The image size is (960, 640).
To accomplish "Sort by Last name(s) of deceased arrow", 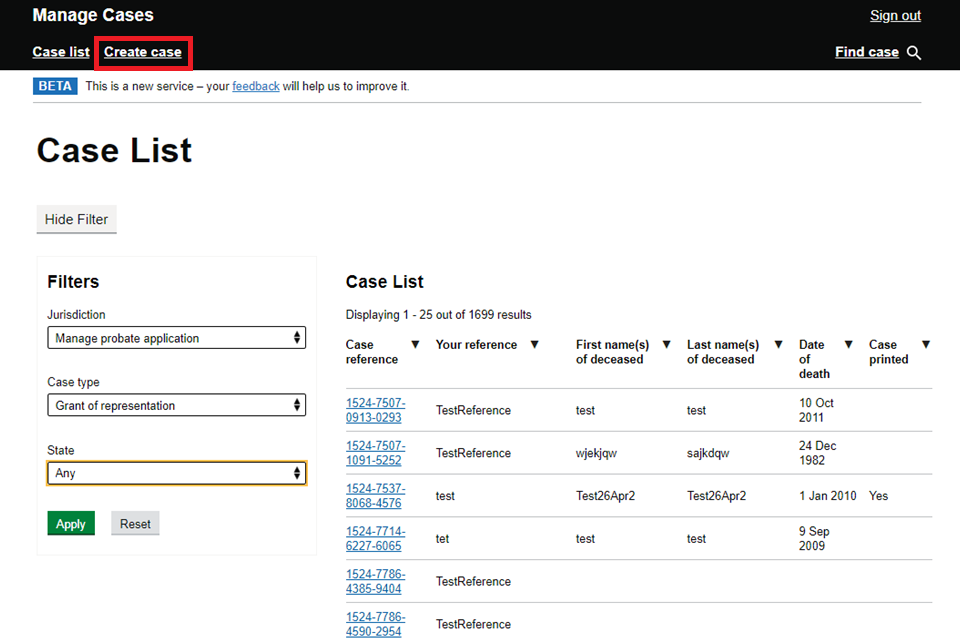I will (777, 345).
